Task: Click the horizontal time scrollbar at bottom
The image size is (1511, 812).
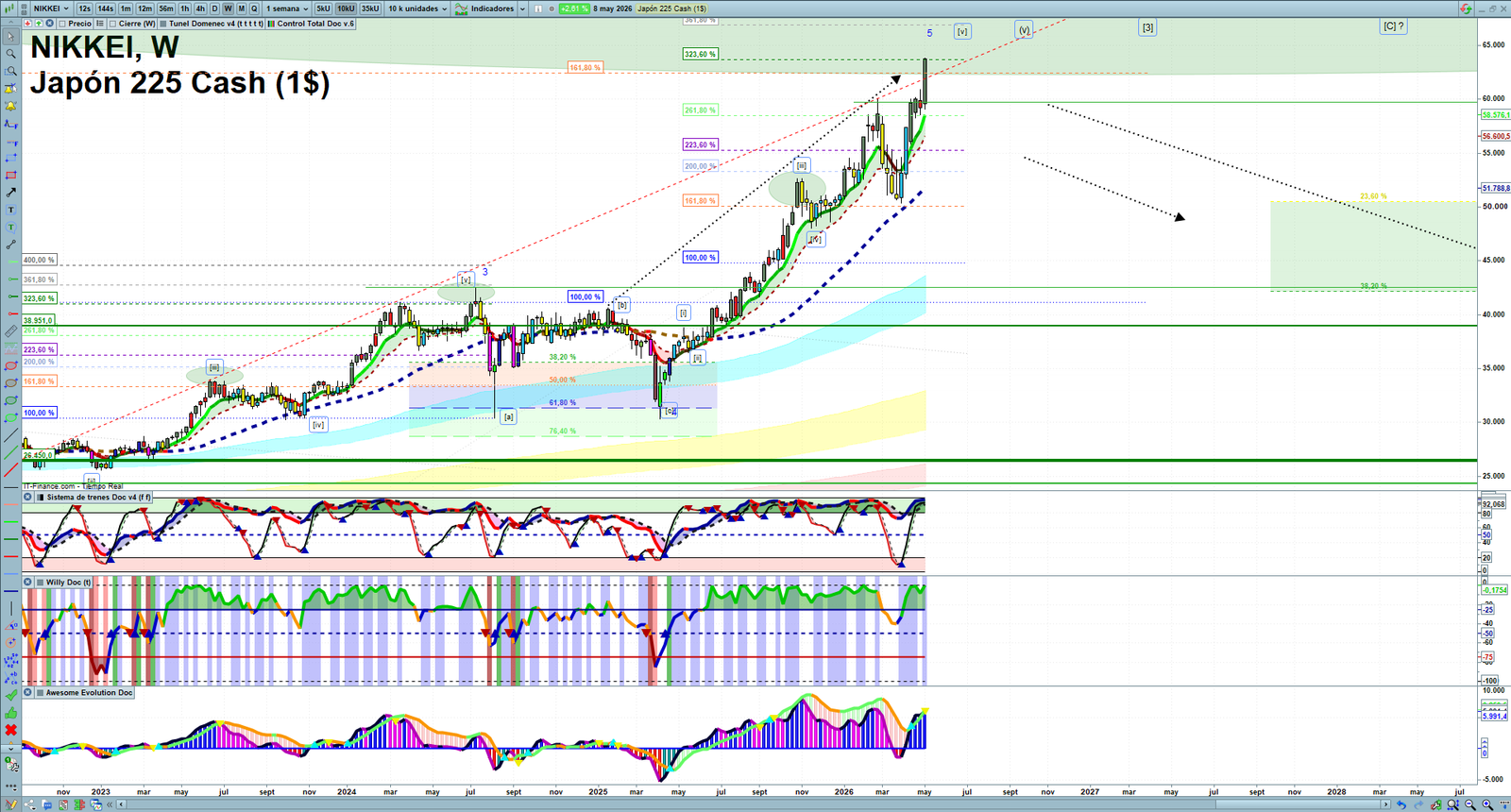Action: pyautogui.click(x=755, y=804)
